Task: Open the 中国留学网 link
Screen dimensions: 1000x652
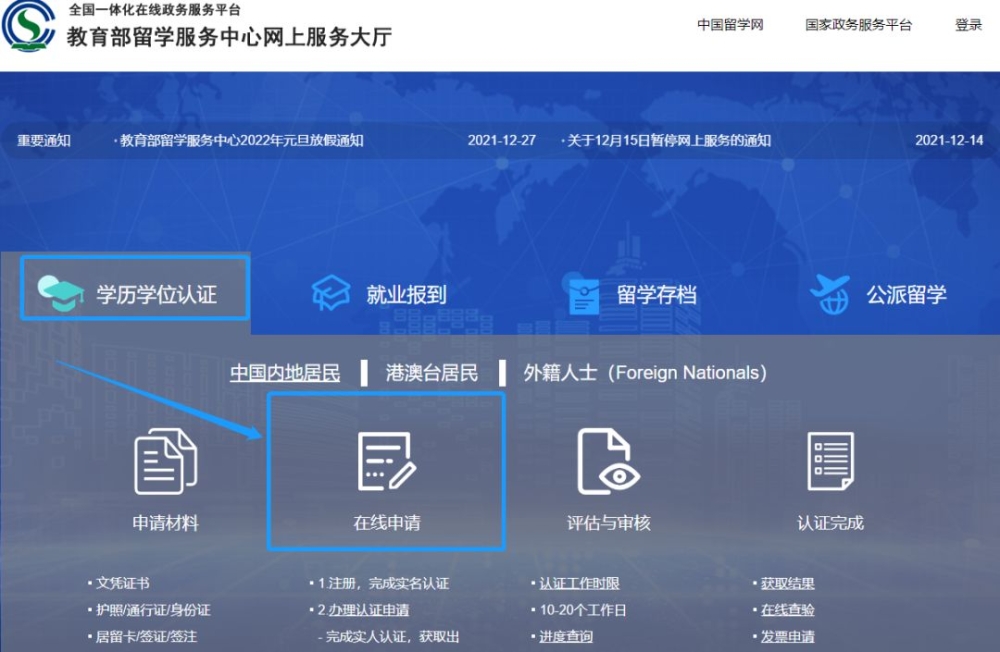Action: click(730, 25)
